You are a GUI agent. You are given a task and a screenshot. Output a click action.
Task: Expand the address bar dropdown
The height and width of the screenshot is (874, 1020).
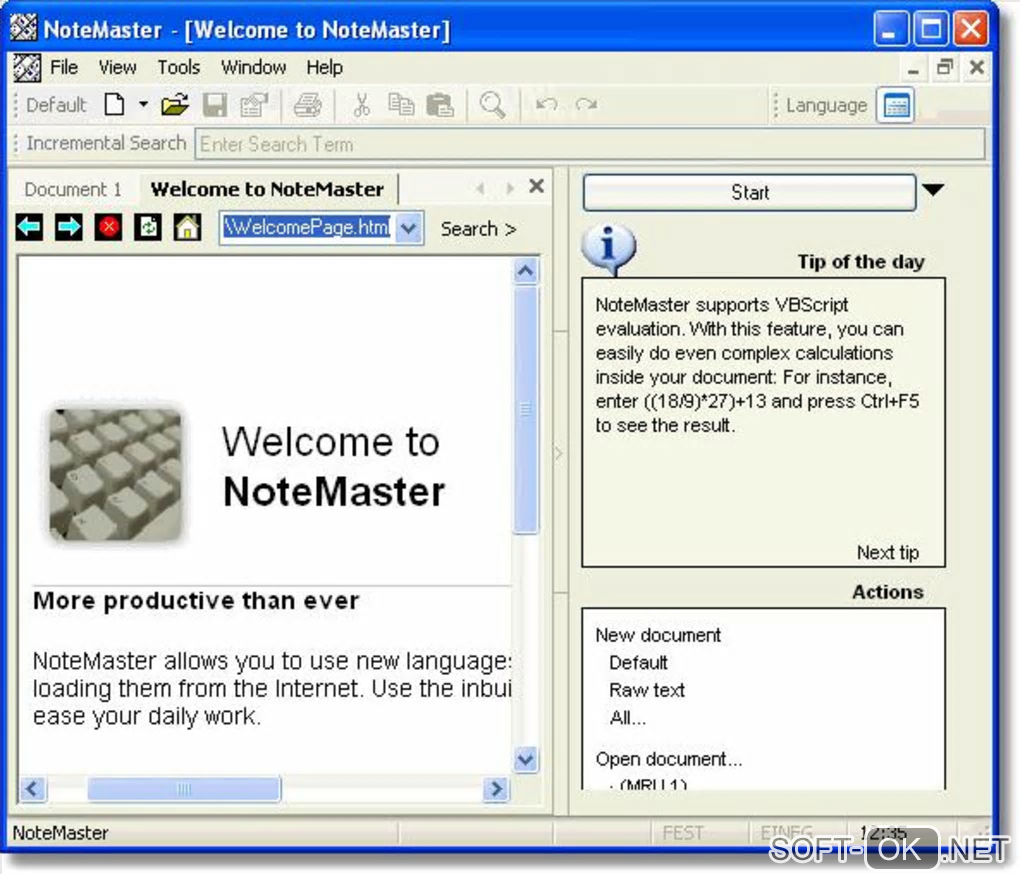click(409, 228)
